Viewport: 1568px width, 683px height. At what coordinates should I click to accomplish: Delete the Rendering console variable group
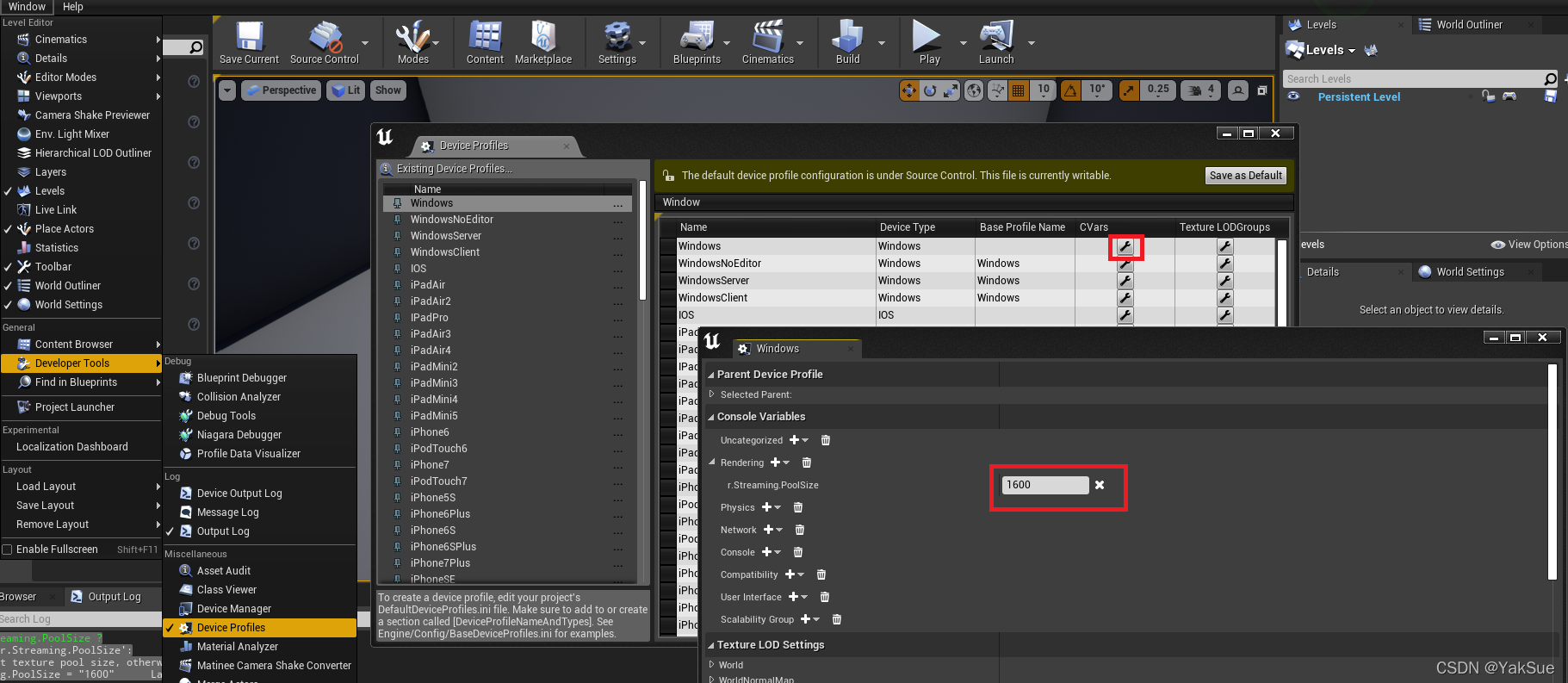pyautogui.click(x=807, y=463)
